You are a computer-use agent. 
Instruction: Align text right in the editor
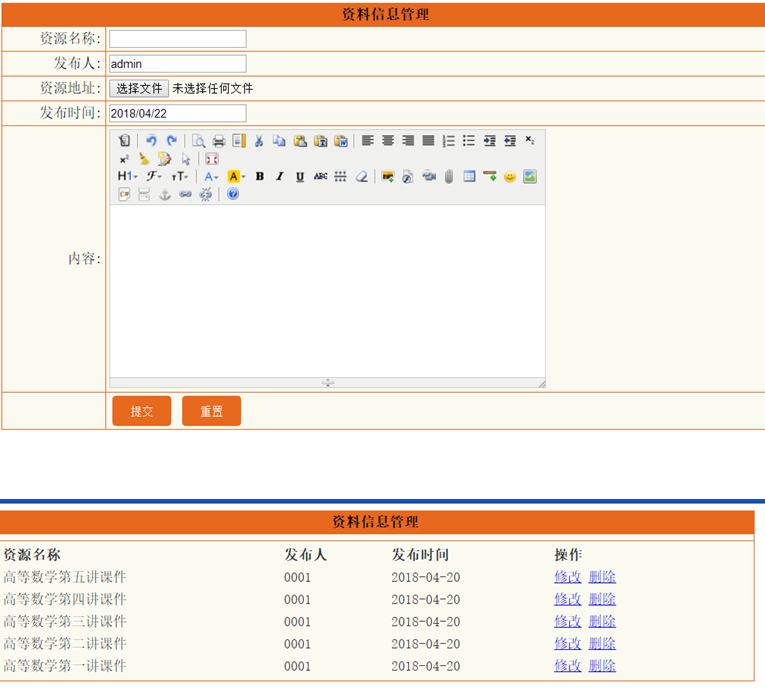408,141
